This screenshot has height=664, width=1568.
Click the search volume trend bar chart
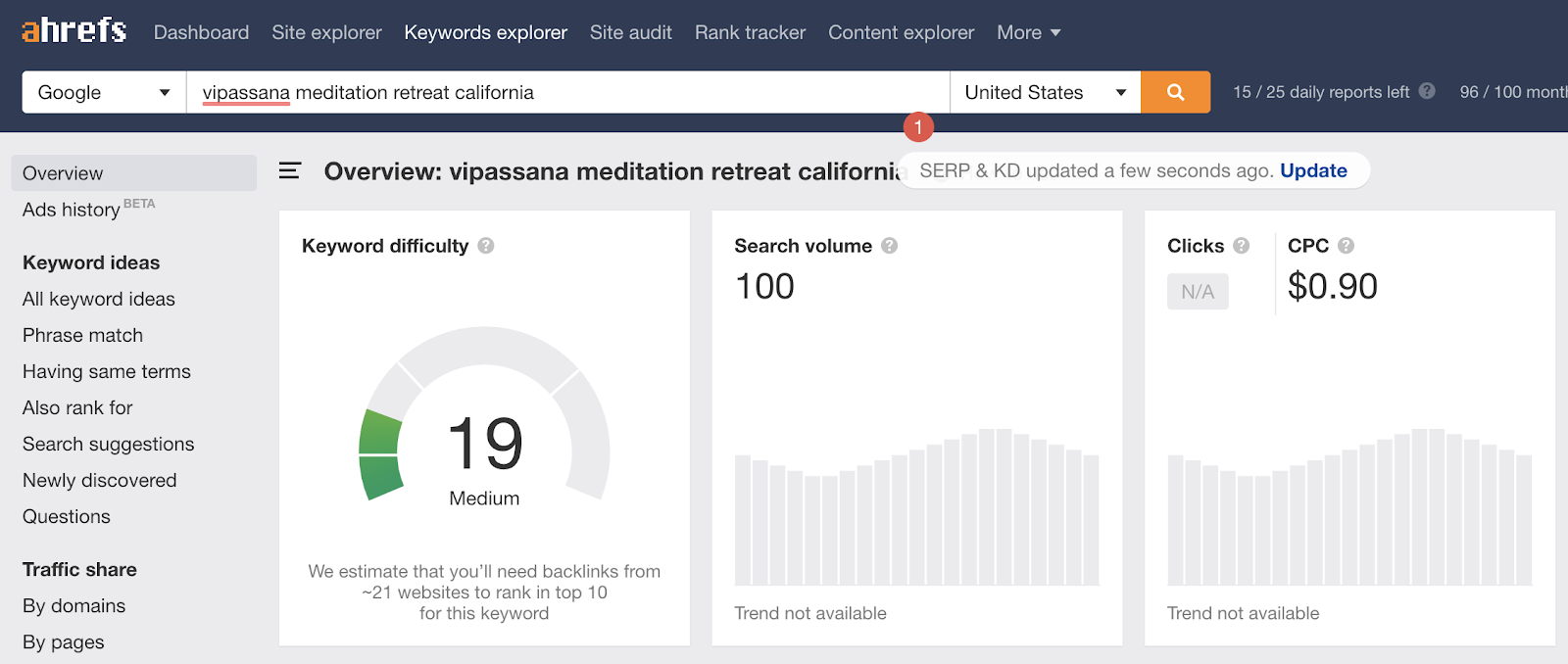tap(917, 507)
